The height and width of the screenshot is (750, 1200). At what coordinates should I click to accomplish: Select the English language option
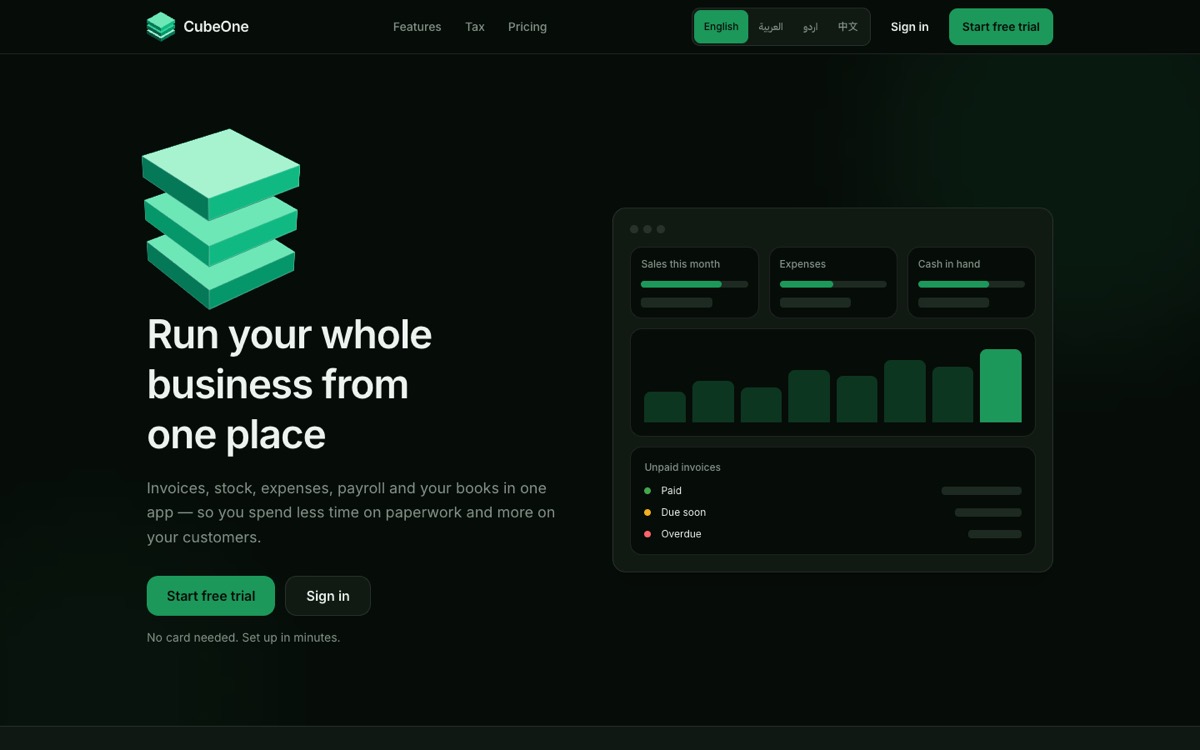[x=721, y=27]
